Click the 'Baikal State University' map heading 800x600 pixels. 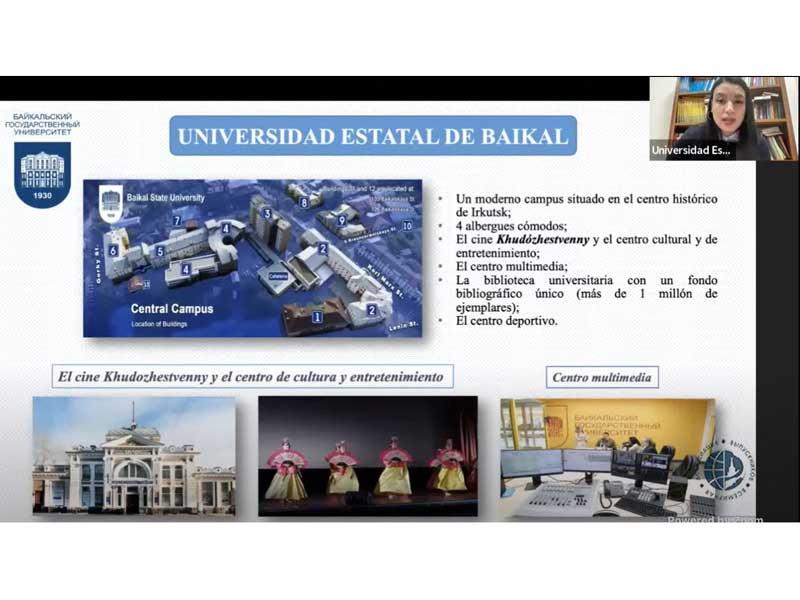[165, 197]
